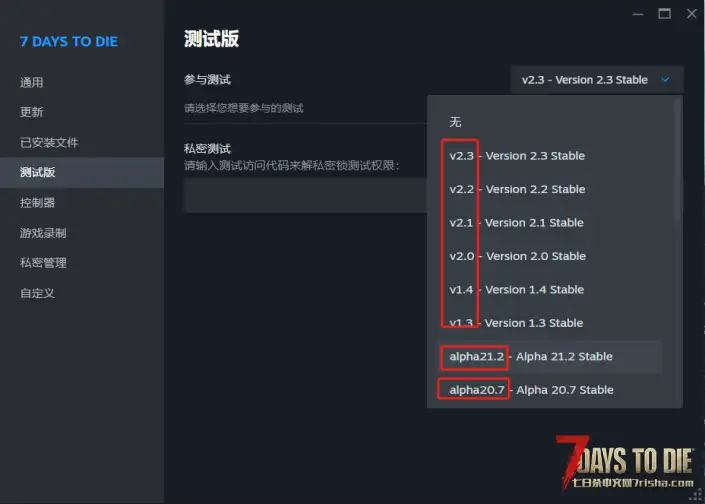
Task: Select the 测试版 (Betas) sidebar item
Action: tap(37, 172)
